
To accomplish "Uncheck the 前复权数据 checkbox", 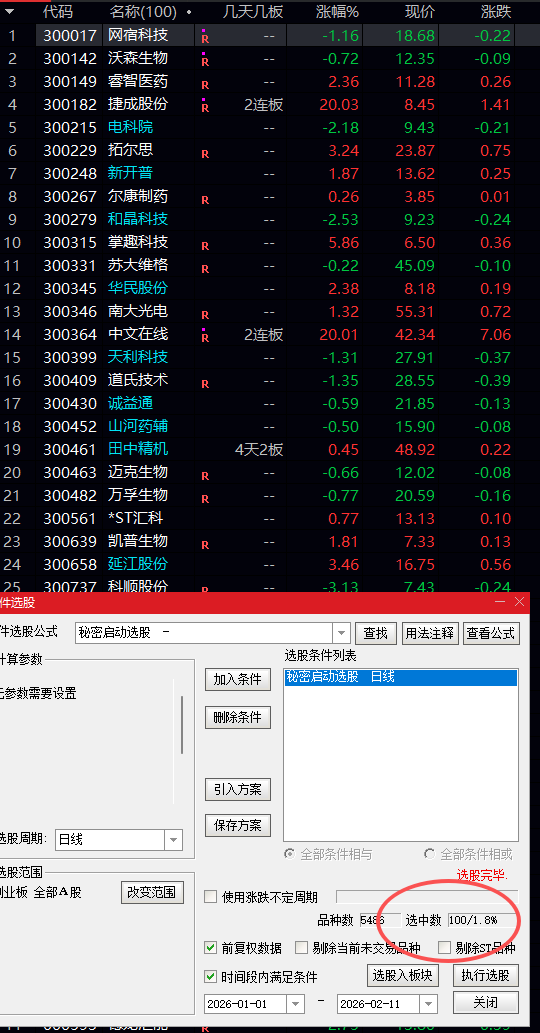I will click(211, 948).
